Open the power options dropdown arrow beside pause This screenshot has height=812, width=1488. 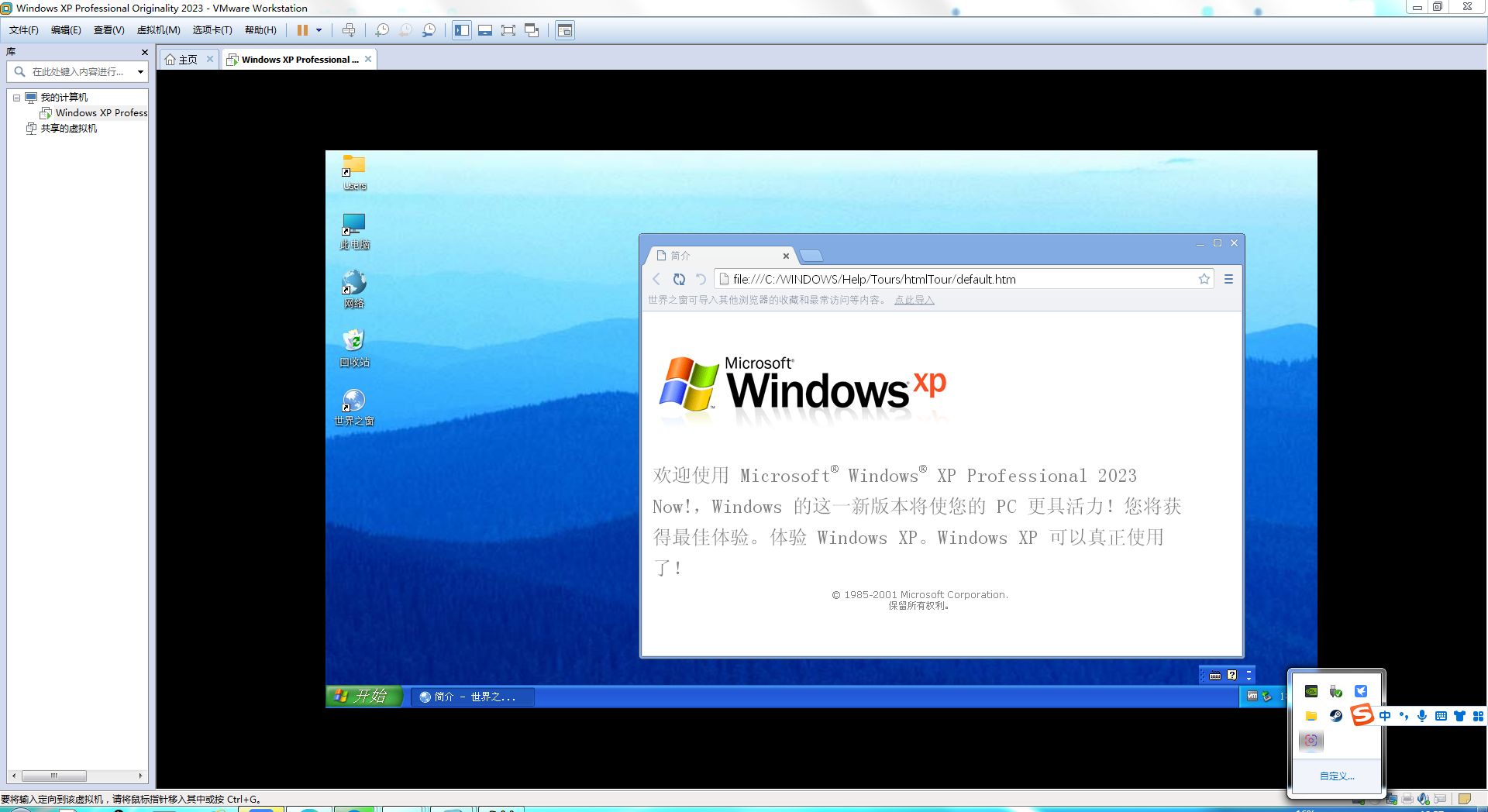point(319,30)
